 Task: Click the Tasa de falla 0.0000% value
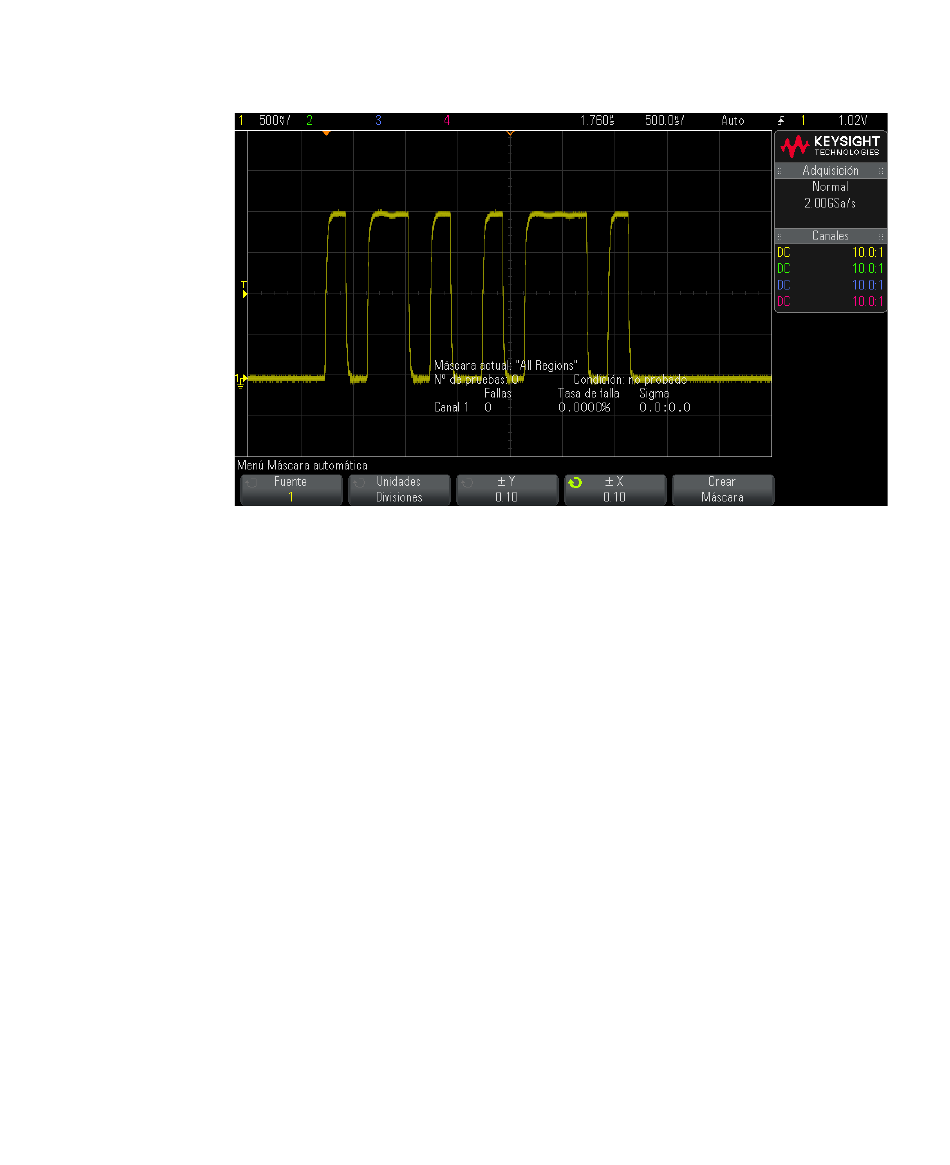(x=585, y=407)
